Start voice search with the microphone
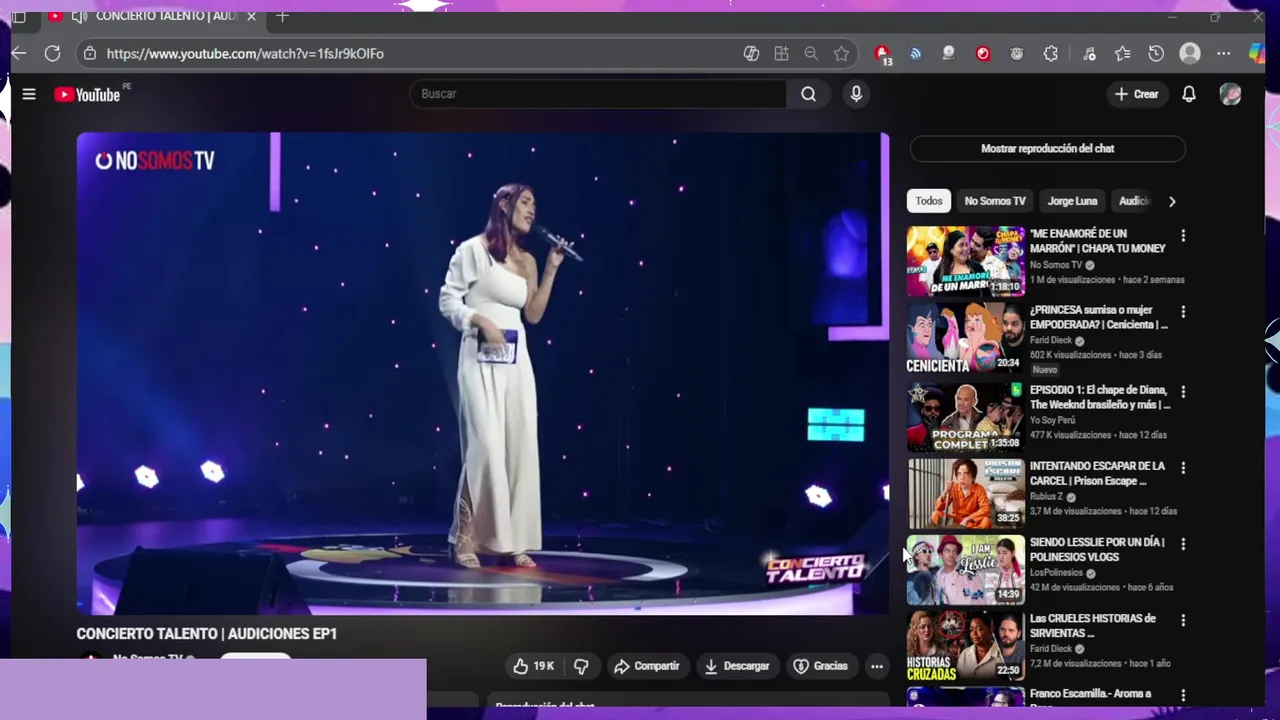 point(856,94)
